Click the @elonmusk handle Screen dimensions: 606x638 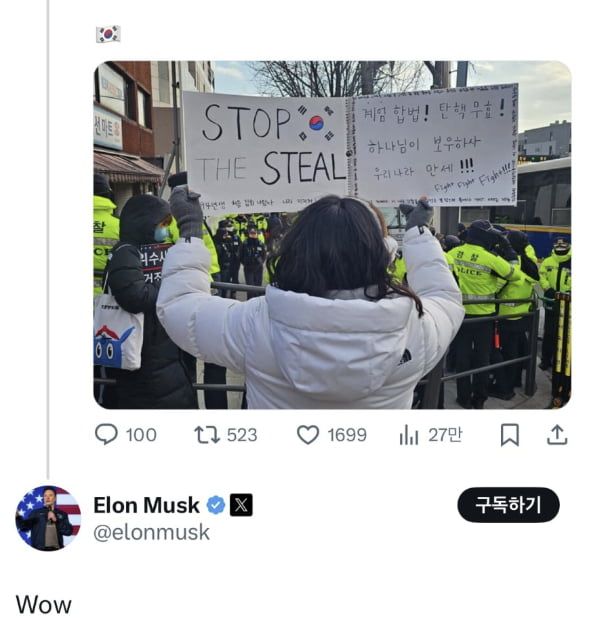coord(151,532)
